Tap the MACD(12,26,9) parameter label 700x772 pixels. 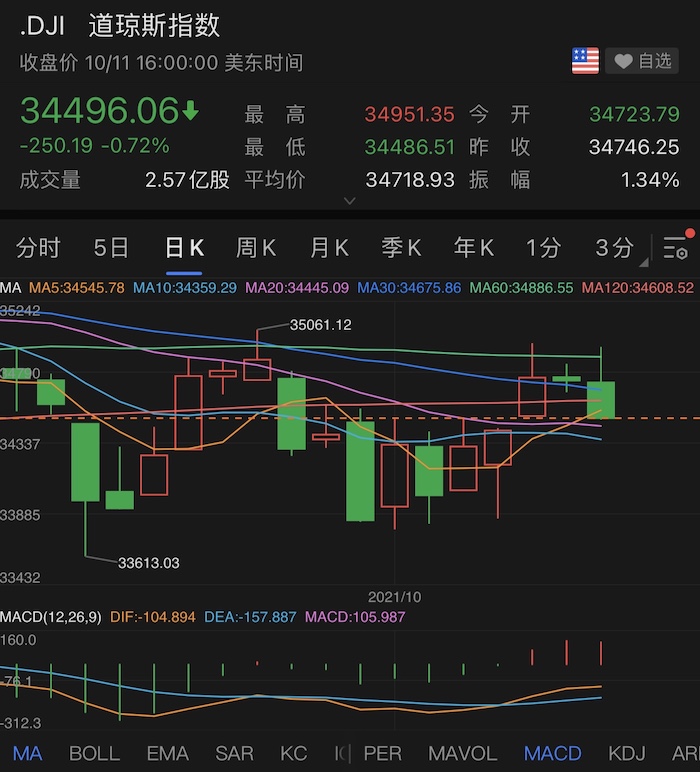coord(51,617)
